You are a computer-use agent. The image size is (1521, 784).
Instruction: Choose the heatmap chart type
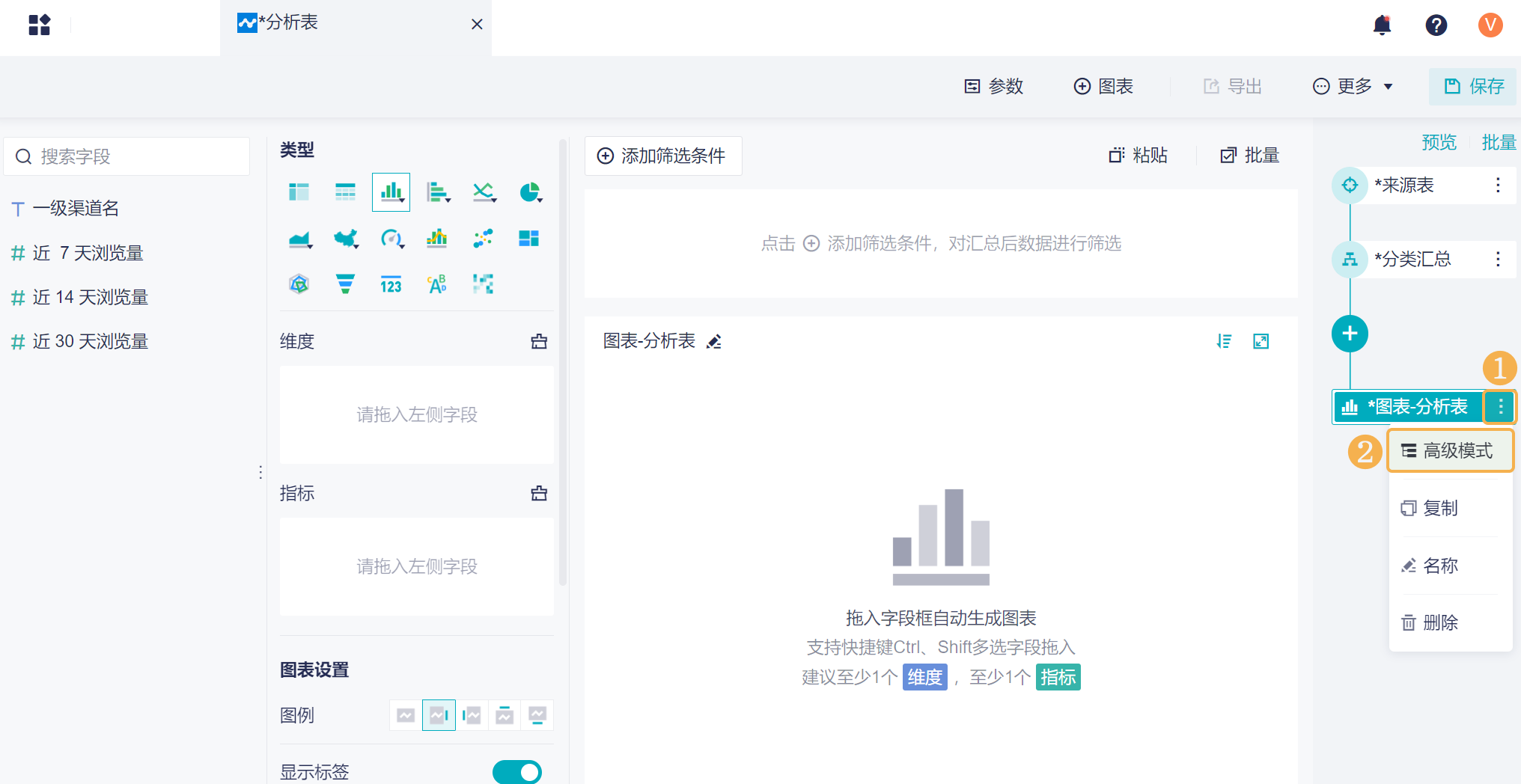484,284
